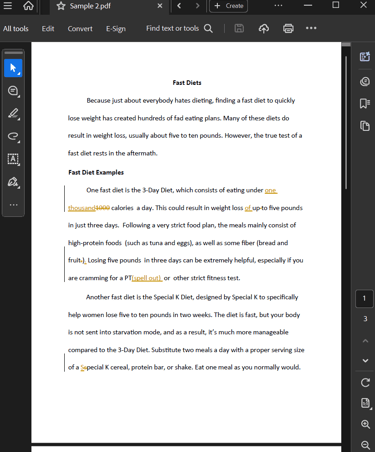Switch to the Sample 2.pdf tab
375x452 pixels.
tap(109, 6)
